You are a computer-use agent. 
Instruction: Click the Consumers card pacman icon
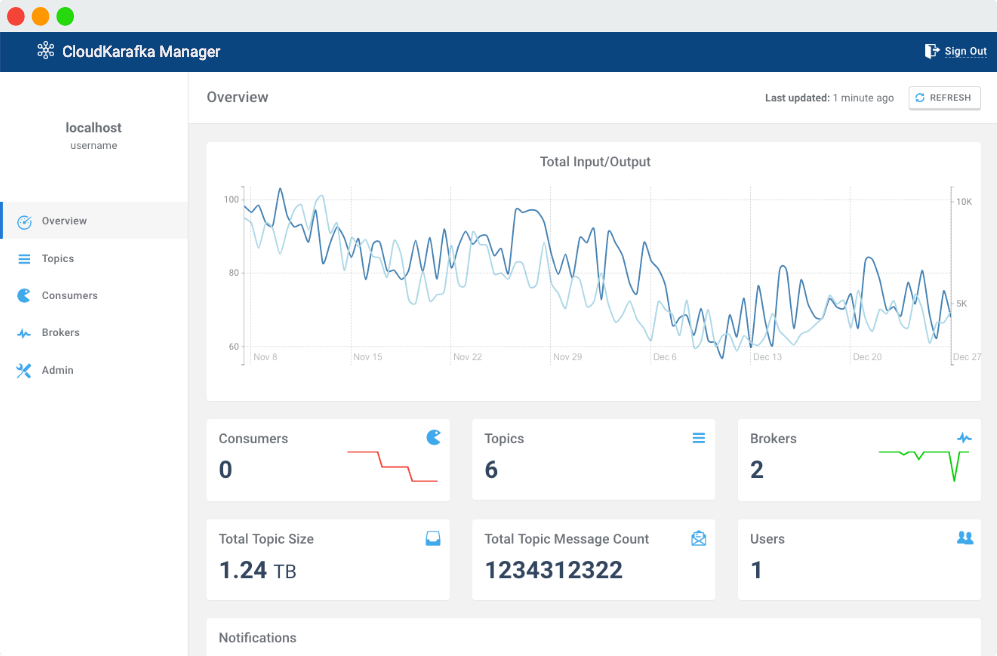click(433, 437)
